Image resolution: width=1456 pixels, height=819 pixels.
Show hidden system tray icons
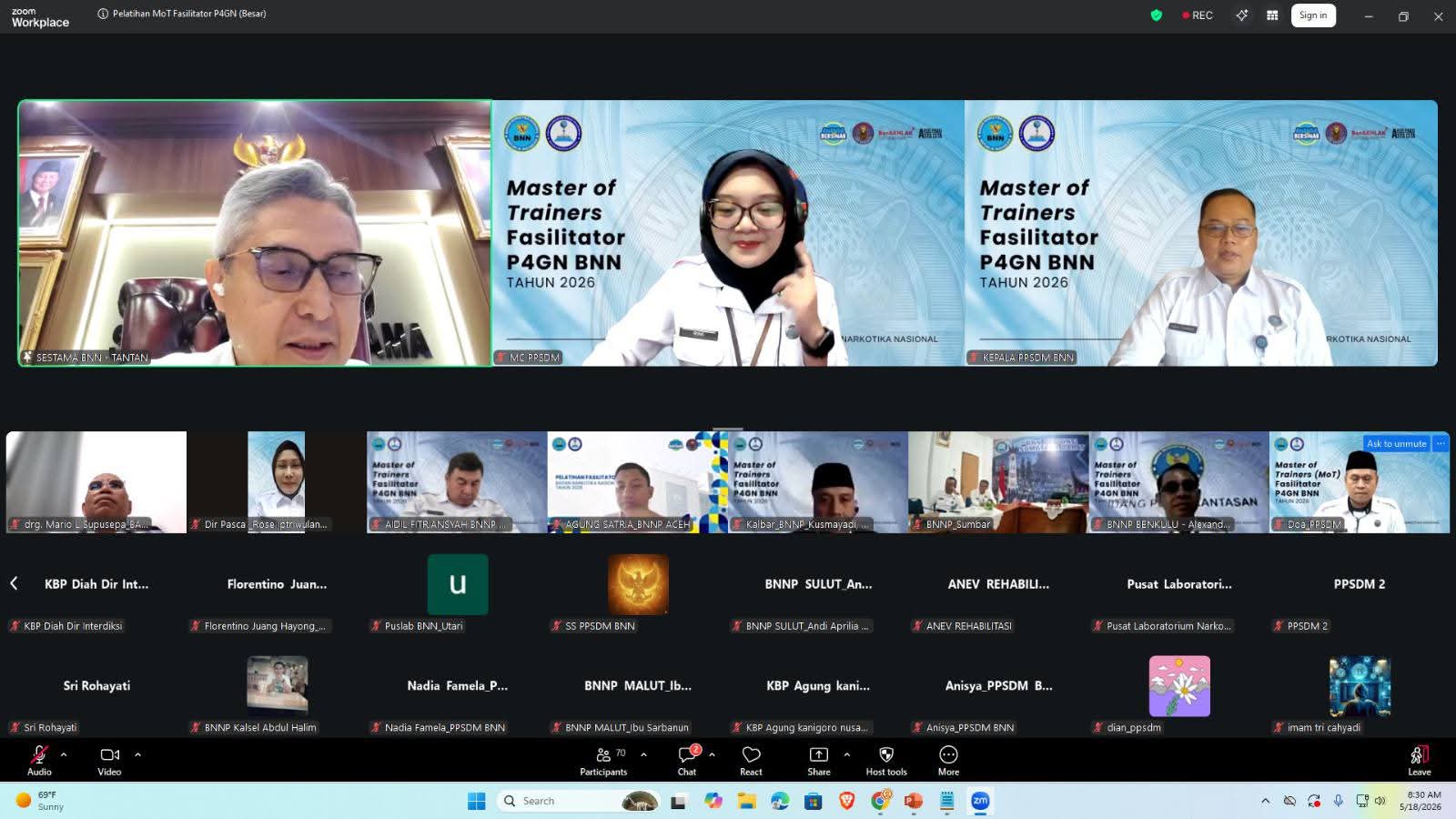1265,801
